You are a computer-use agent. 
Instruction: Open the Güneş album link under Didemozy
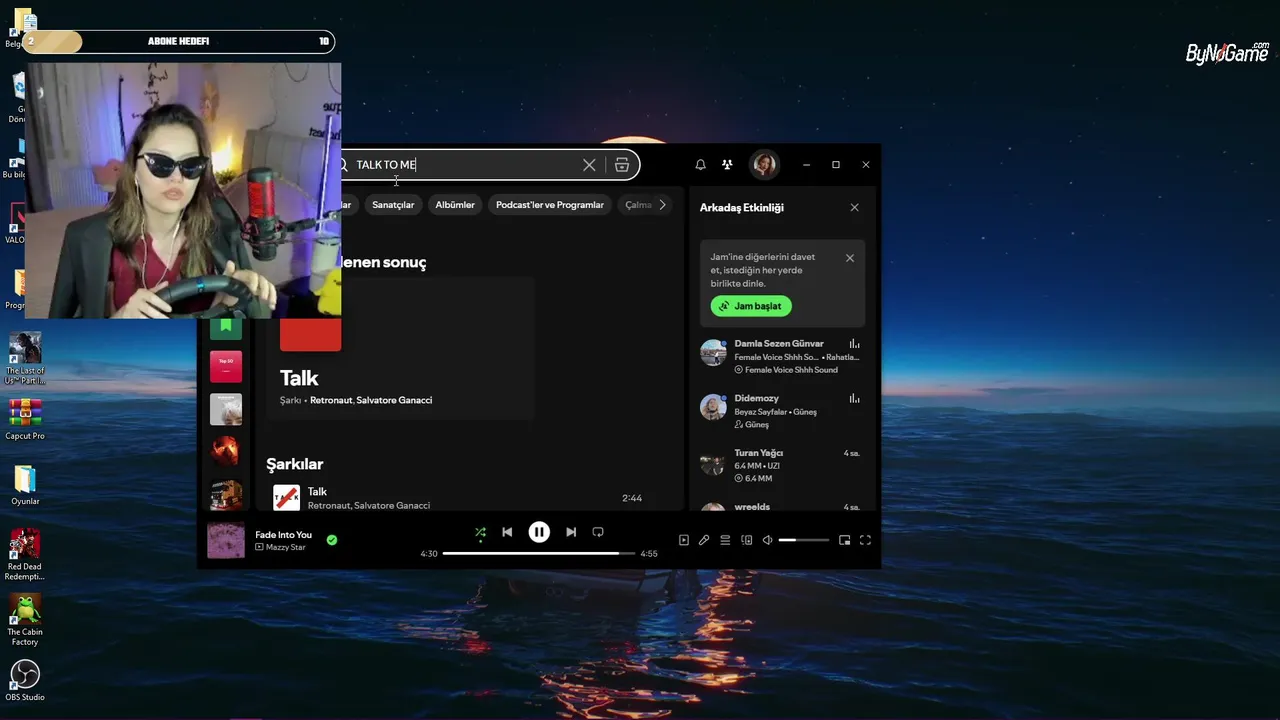pyautogui.click(x=757, y=425)
